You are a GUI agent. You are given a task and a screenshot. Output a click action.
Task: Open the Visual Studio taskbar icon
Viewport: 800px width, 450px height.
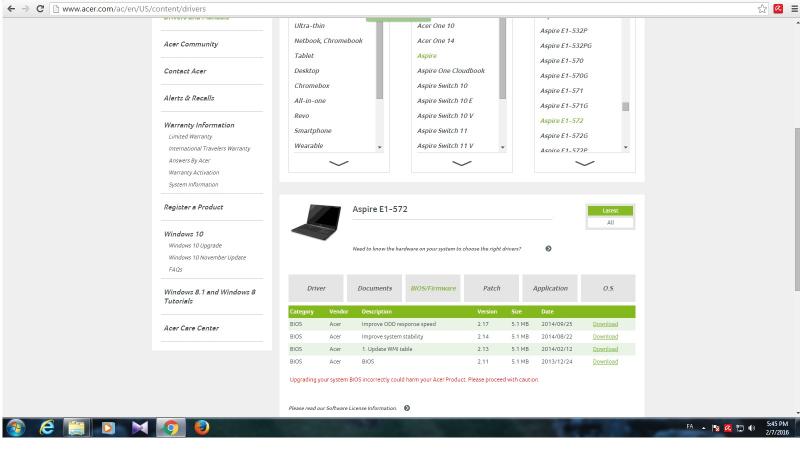(139, 428)
